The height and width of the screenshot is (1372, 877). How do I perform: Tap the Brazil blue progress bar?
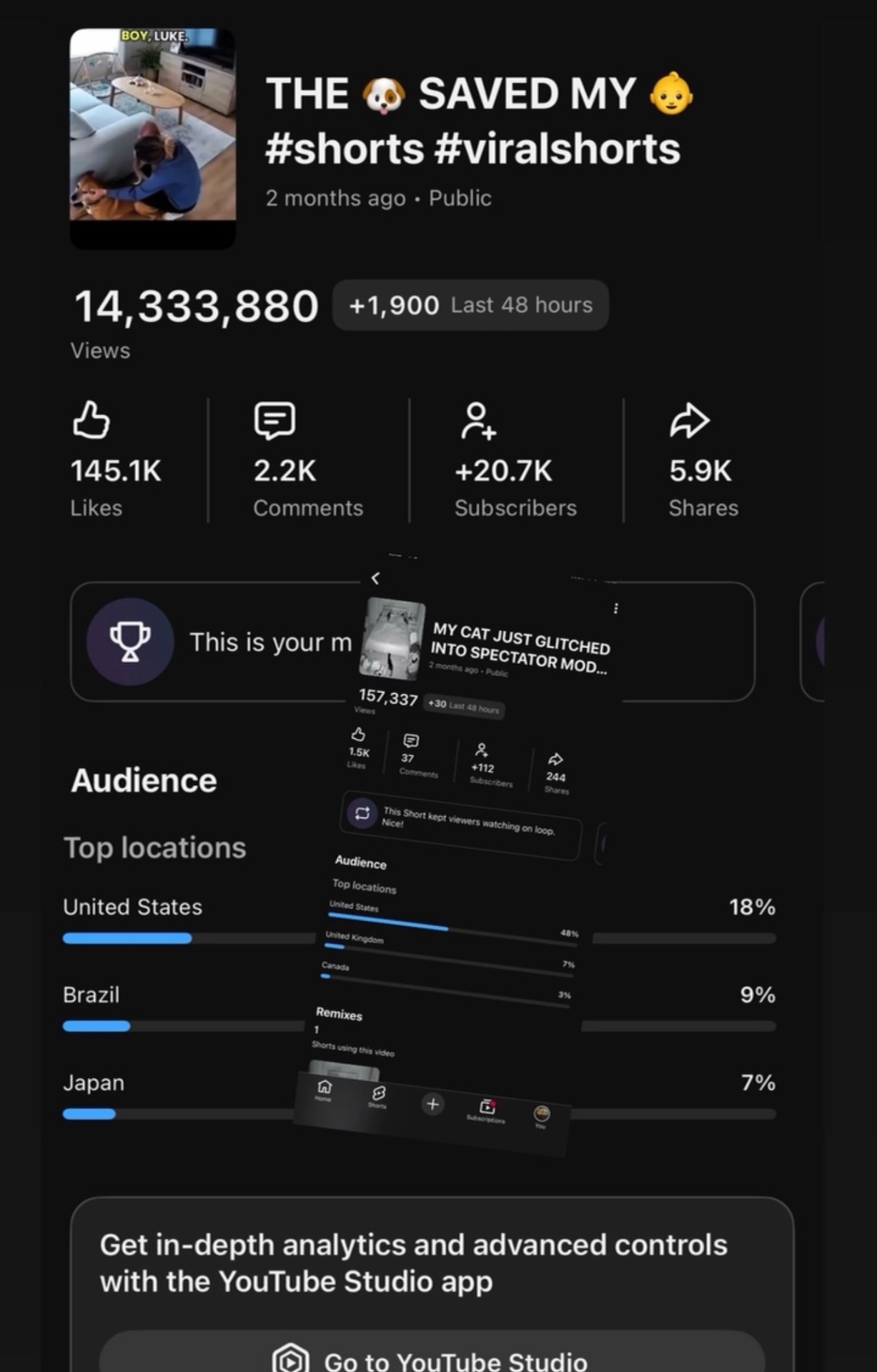pos(96,1026)
